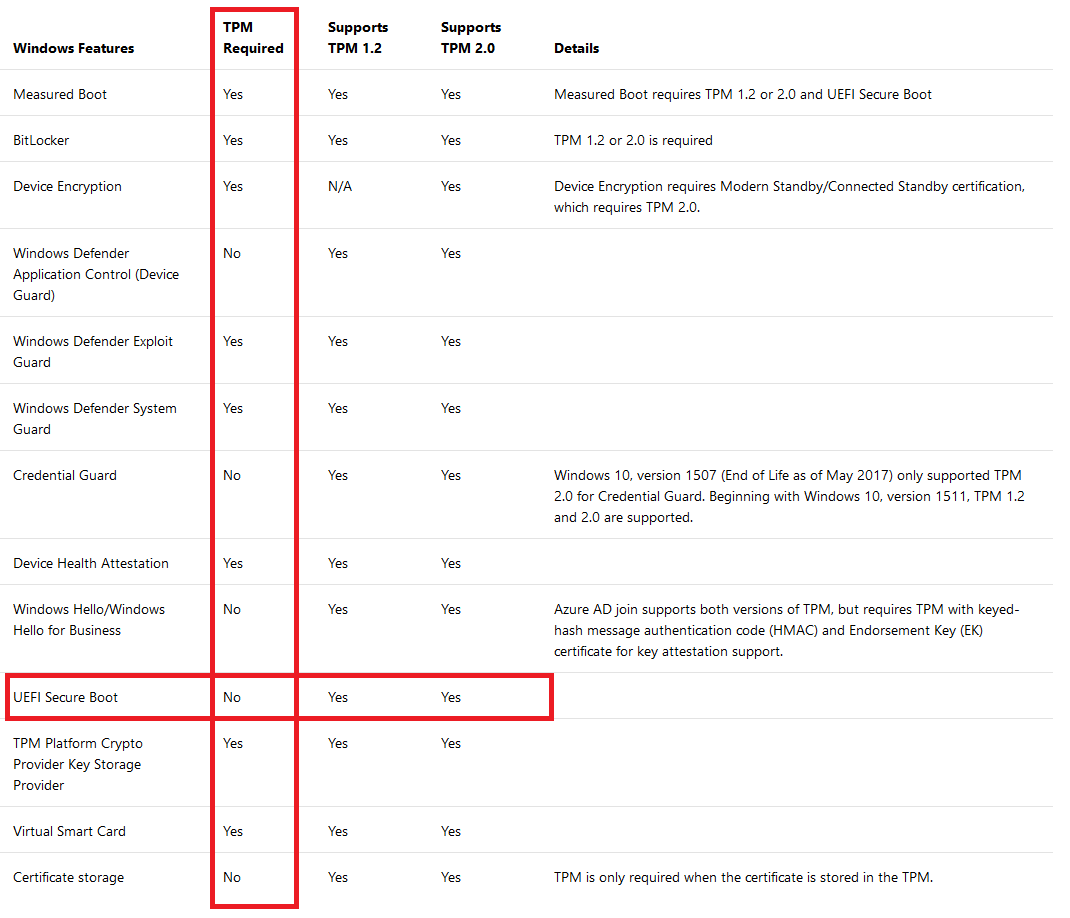Screen dimensions: 1070x918
Task: Click the 'TPM Required' column header
Action: pyautogui.click(x=253, y=38)
